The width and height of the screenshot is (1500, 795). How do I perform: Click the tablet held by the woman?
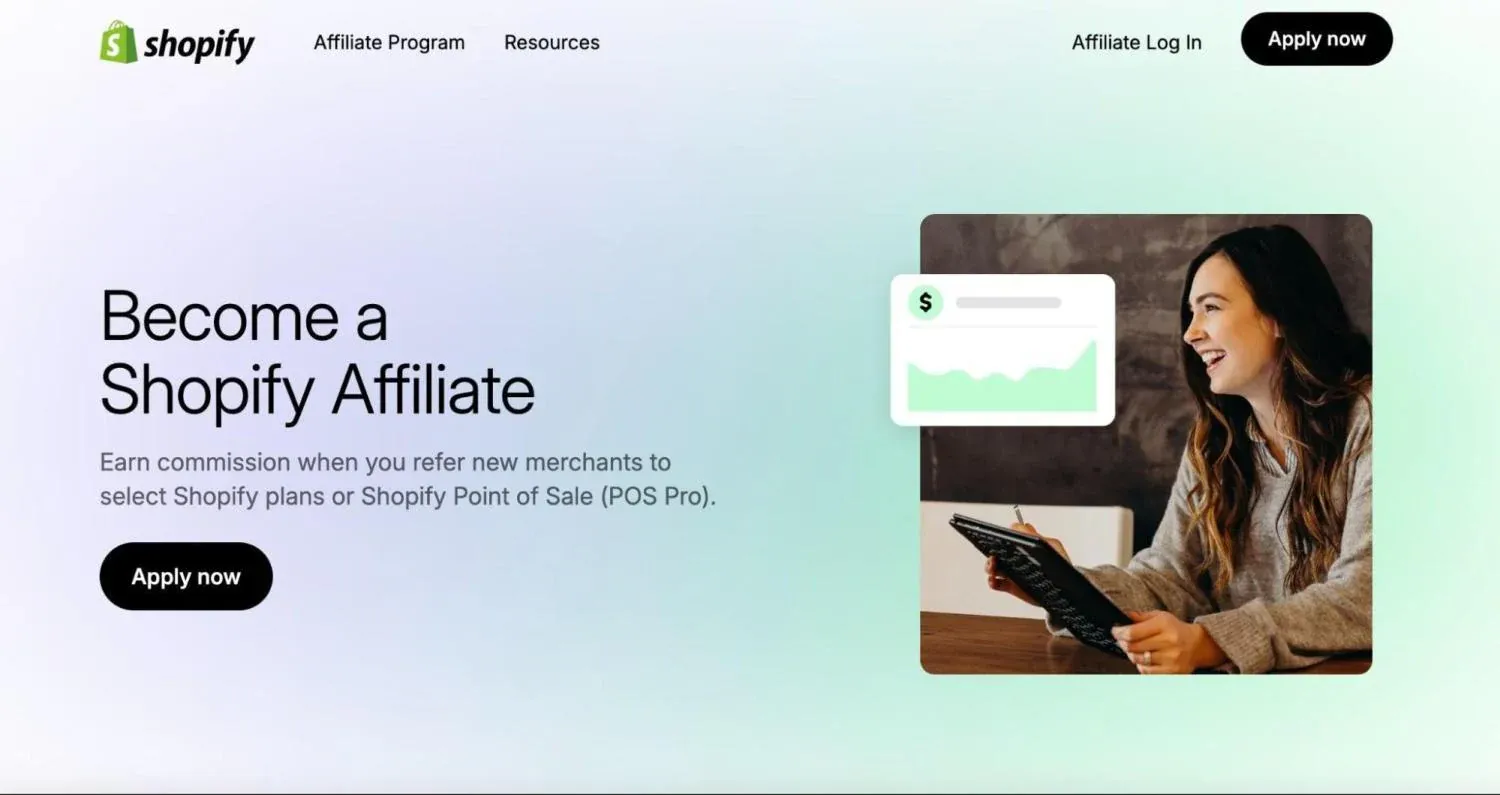point(1040,583)
